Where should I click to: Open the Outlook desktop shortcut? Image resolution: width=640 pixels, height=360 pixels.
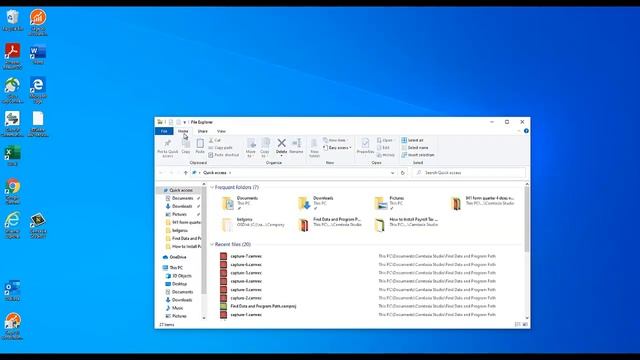pos(13,291)
